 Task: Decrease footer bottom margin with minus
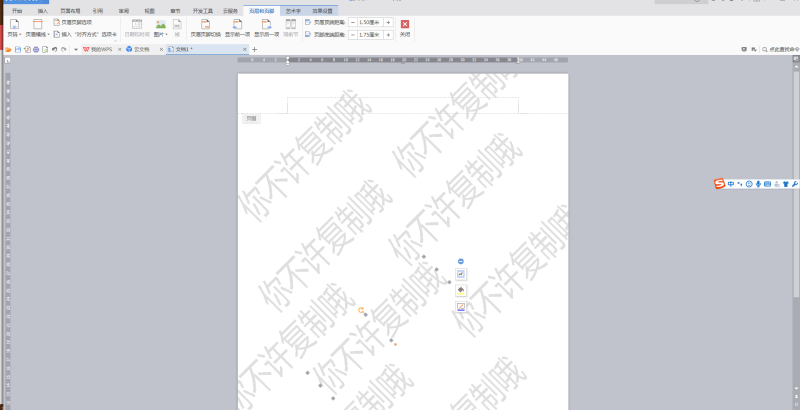pos(353,35)
